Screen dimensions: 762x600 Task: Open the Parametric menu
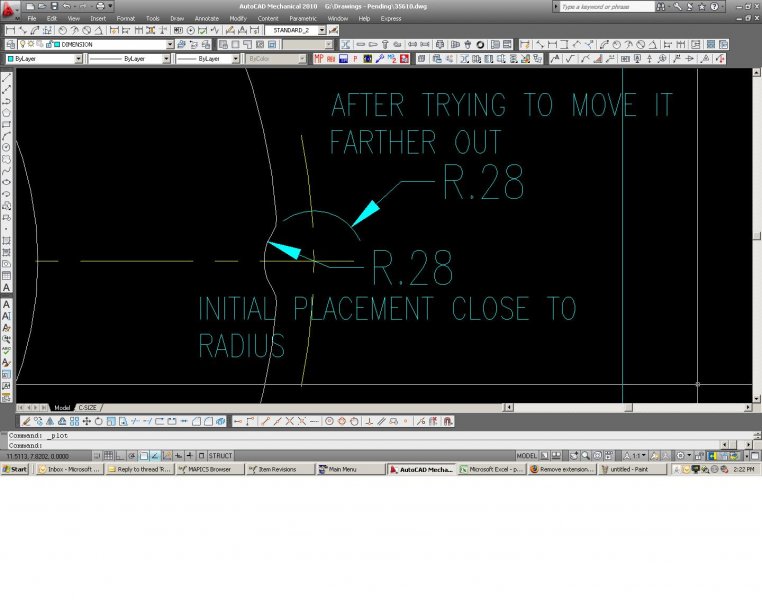303,18
